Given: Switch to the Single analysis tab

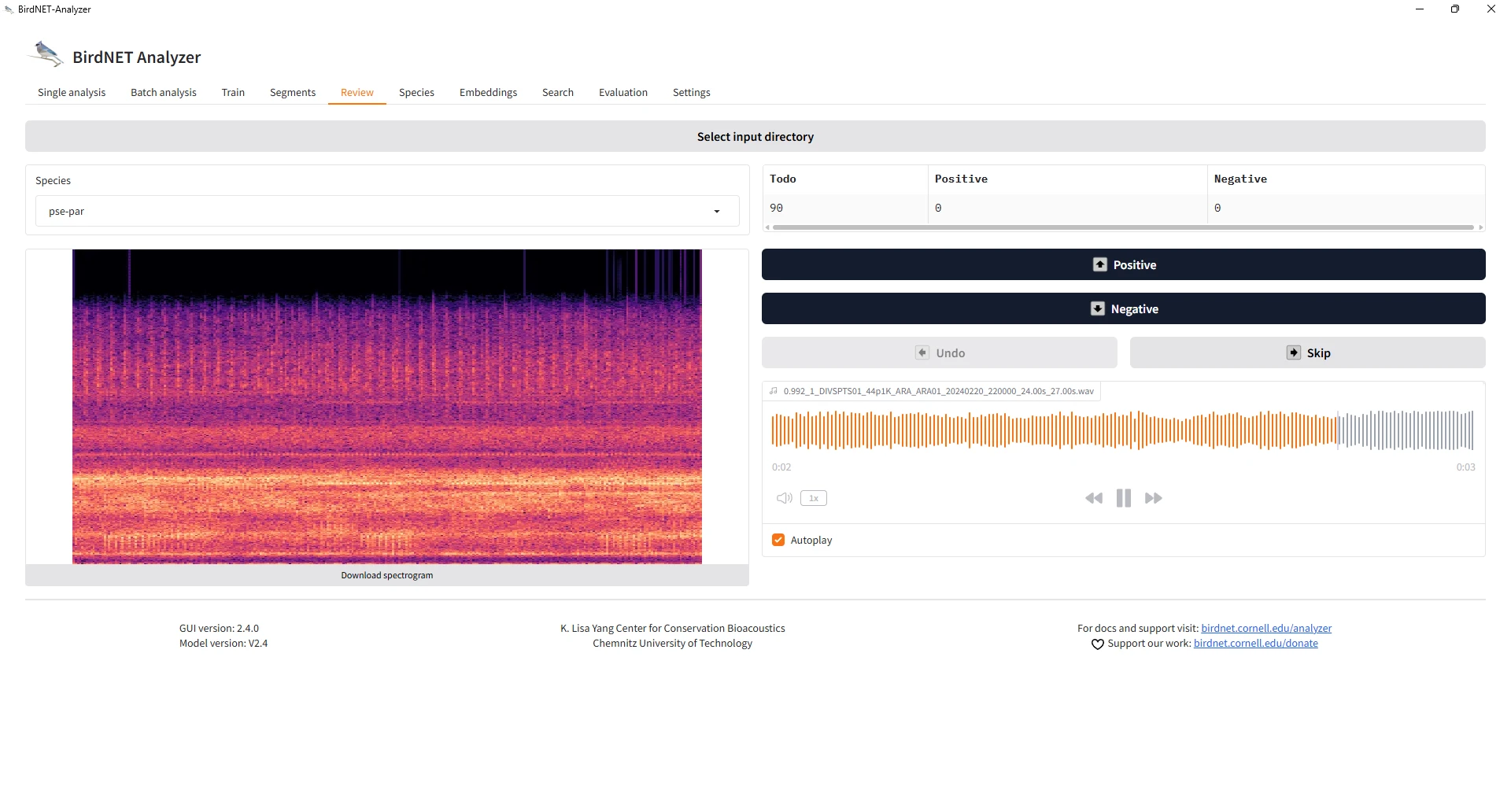Looking at the screenshot, I should point(72,92).
